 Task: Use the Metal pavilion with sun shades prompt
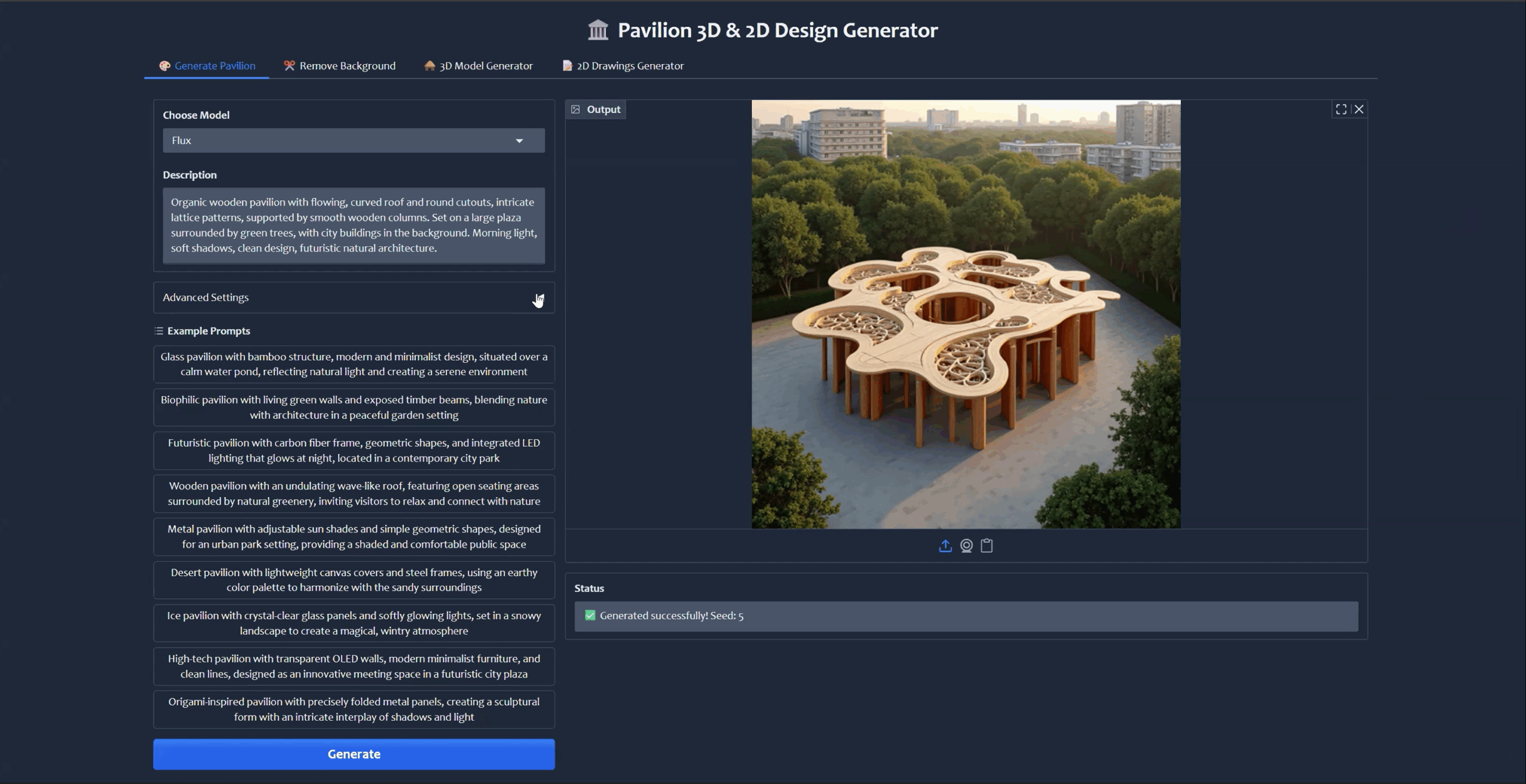click(353, 537)
